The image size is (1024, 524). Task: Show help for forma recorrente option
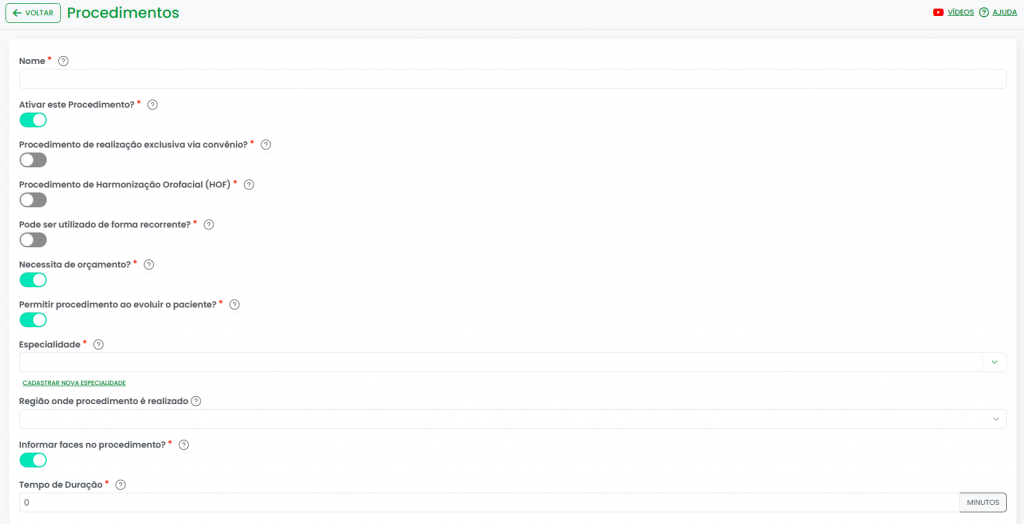click(x=209, y=225)
